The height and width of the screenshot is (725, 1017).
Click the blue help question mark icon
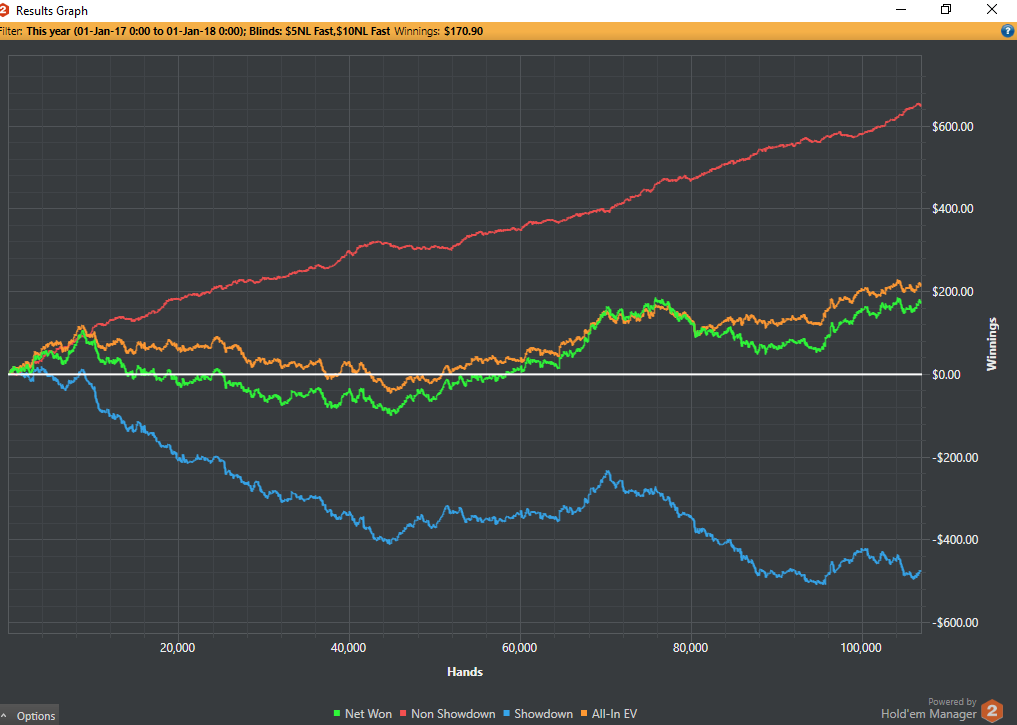1008,31
